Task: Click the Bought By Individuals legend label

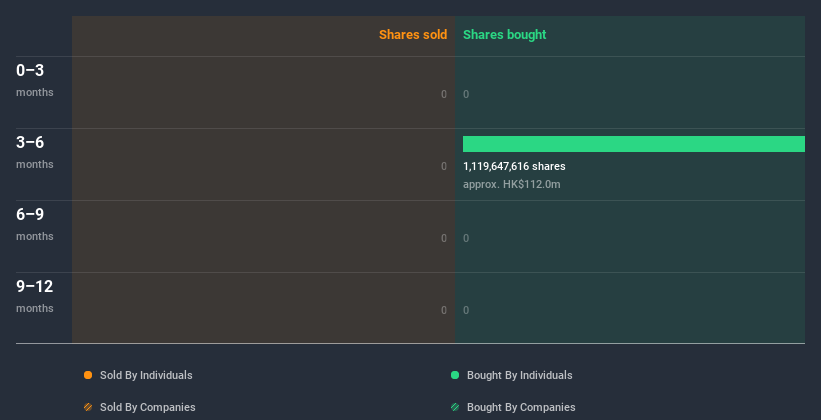Action: pyautogui.click(x=519, y=375)
